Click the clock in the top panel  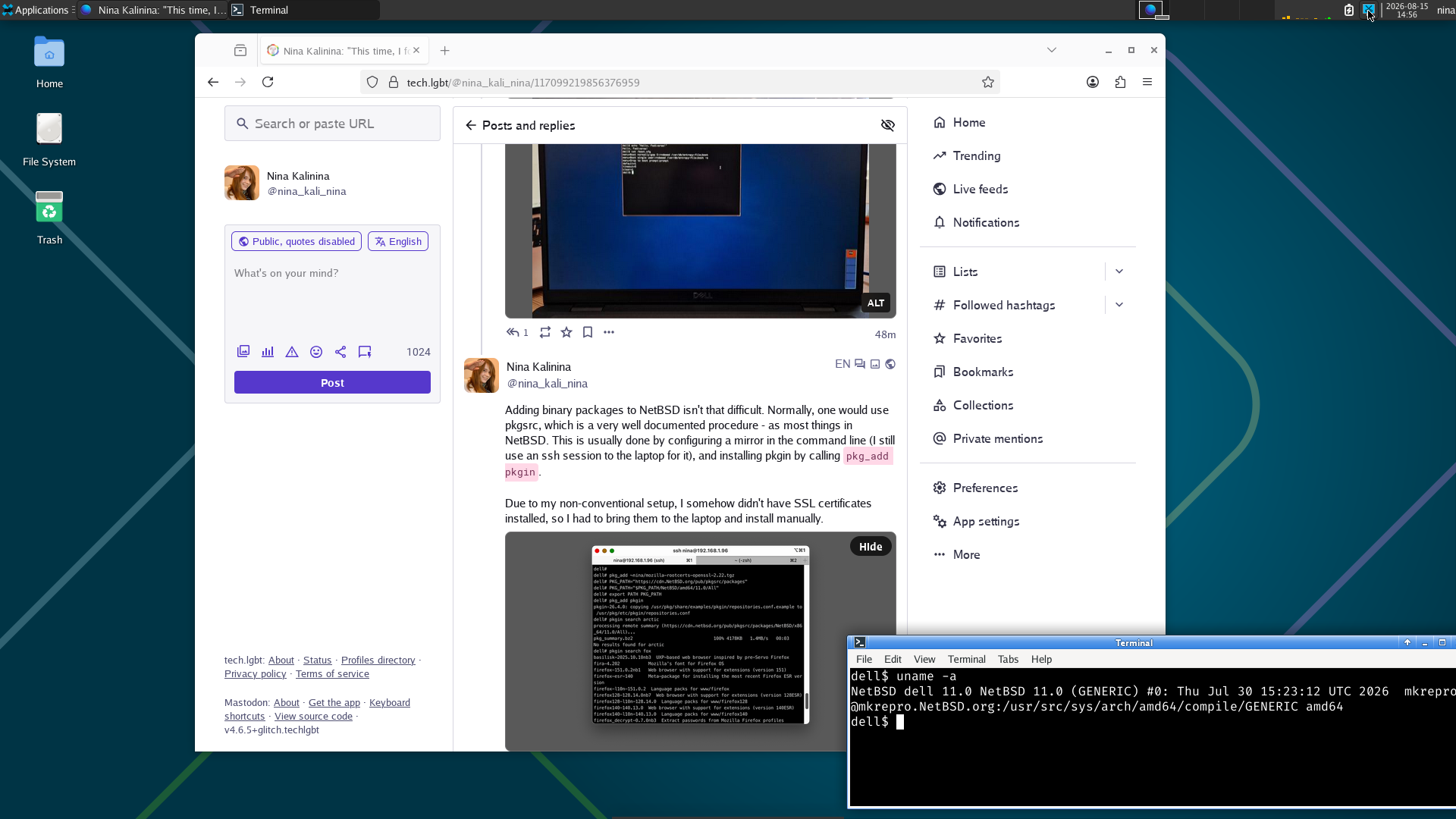(x=1407, y=10)
